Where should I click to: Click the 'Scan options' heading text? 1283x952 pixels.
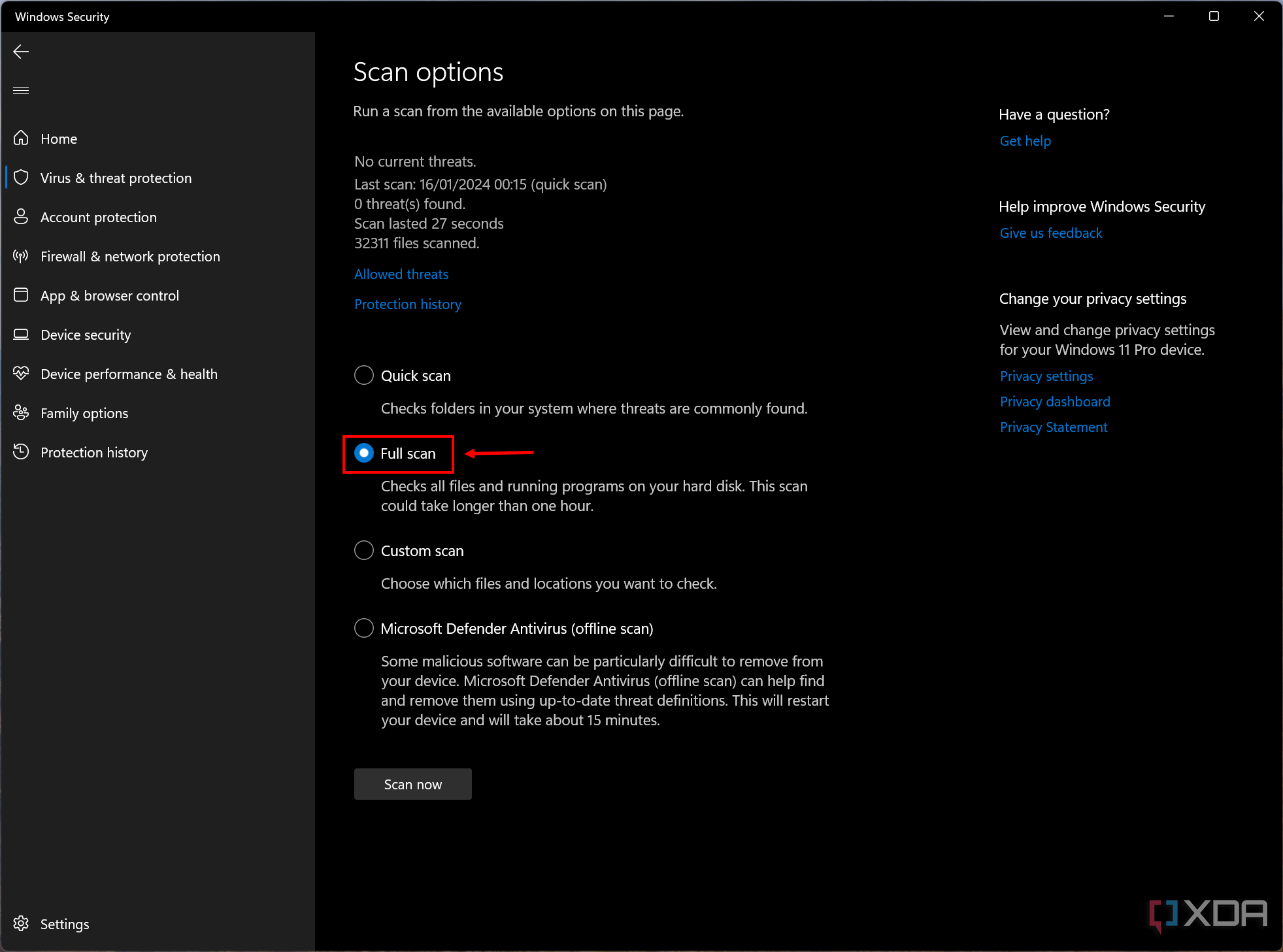pyautogui.click(x=428, y=72)
